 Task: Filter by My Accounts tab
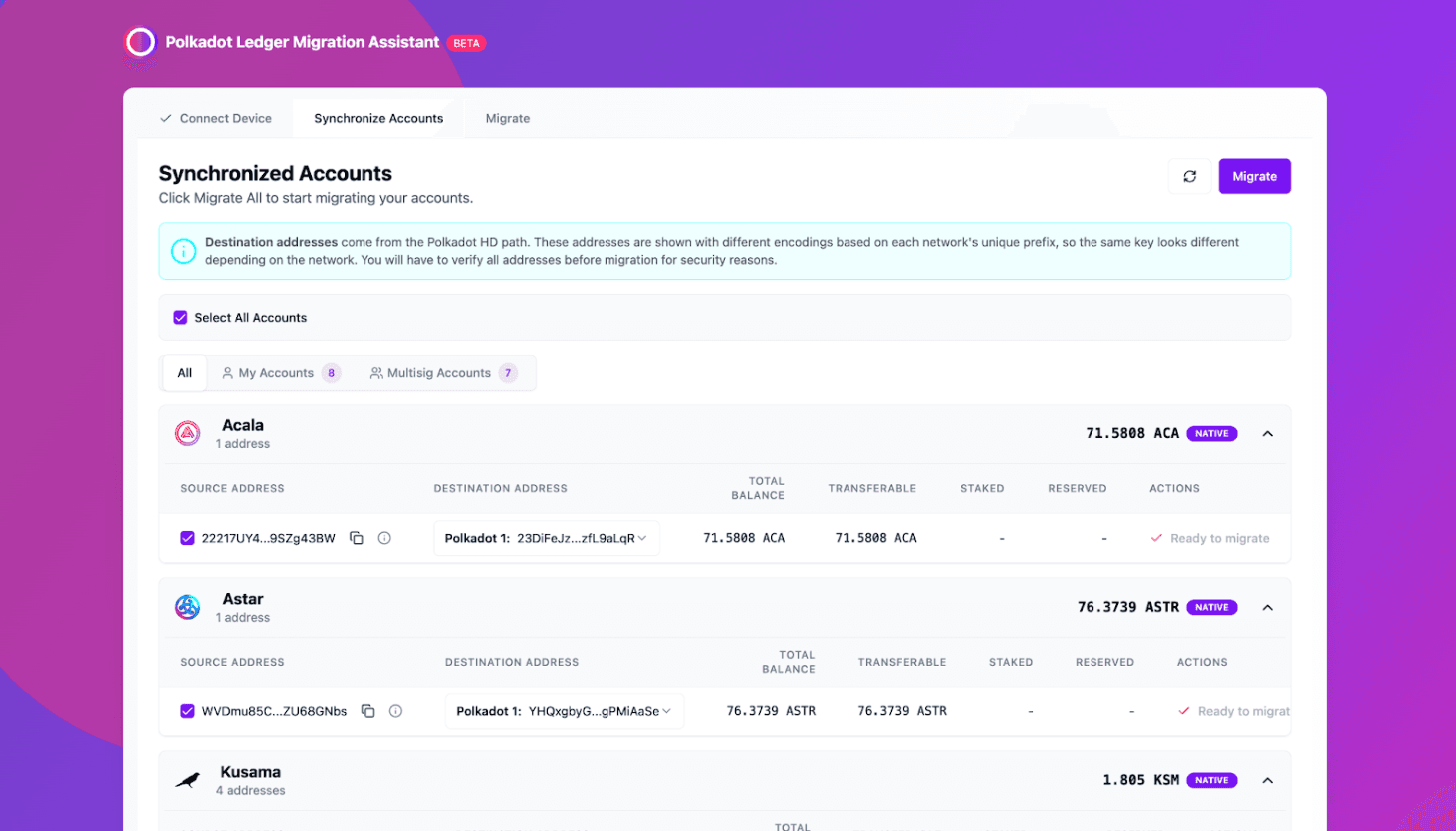[281, 373]
